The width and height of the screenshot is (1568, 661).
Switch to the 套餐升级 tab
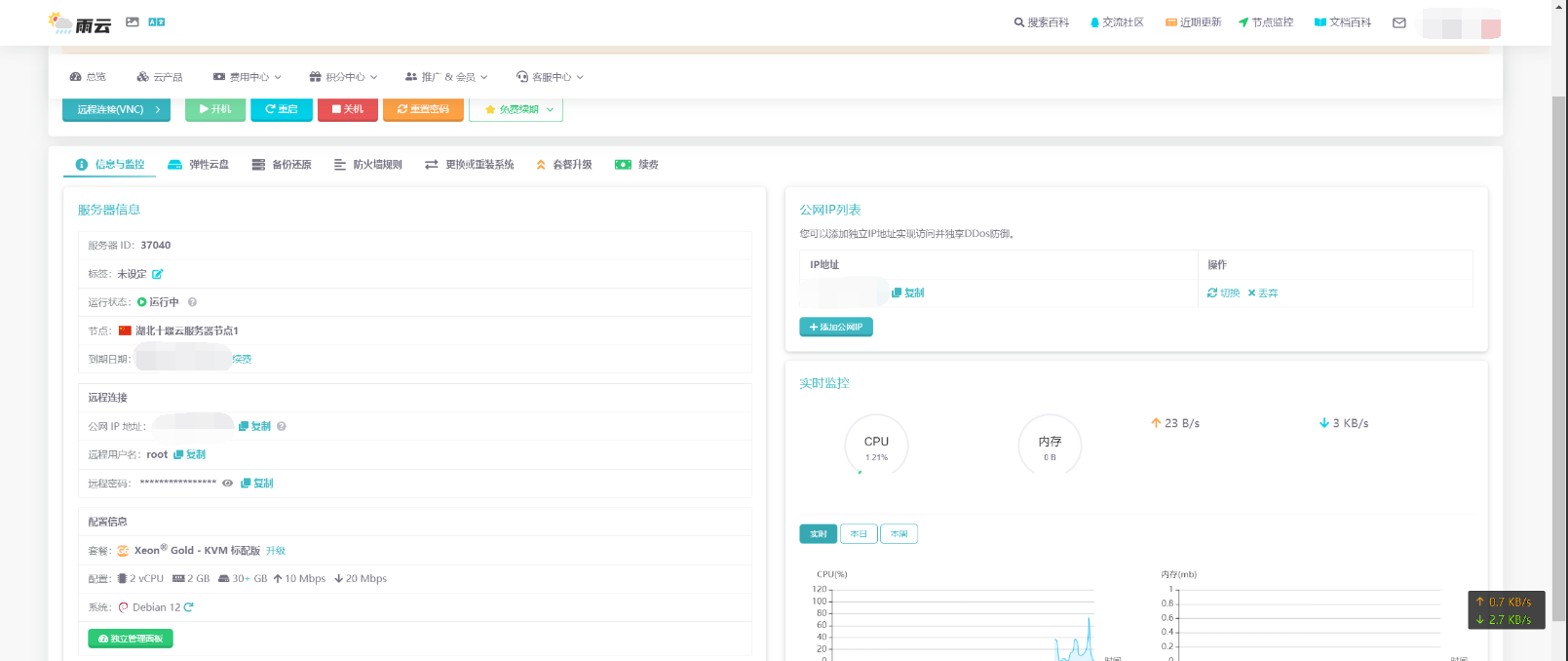pyautogui.click(x=564, y=165)
